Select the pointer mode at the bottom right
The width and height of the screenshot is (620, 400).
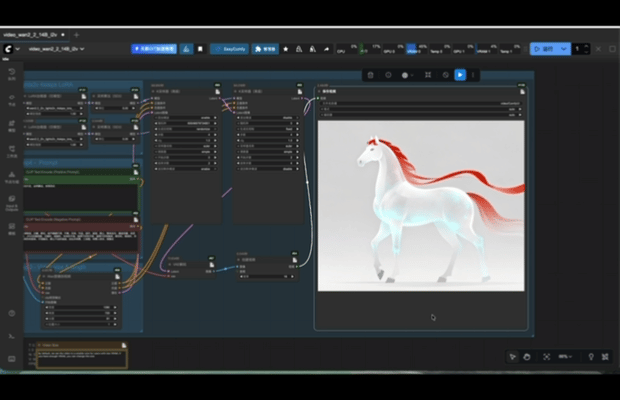pyautogui.click(x=512, y=356)
